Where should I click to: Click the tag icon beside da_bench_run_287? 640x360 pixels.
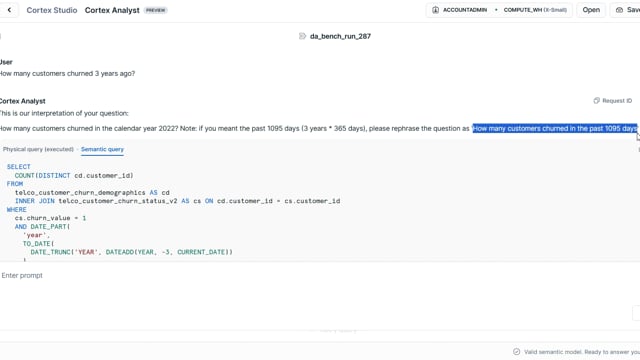(302, 36)
